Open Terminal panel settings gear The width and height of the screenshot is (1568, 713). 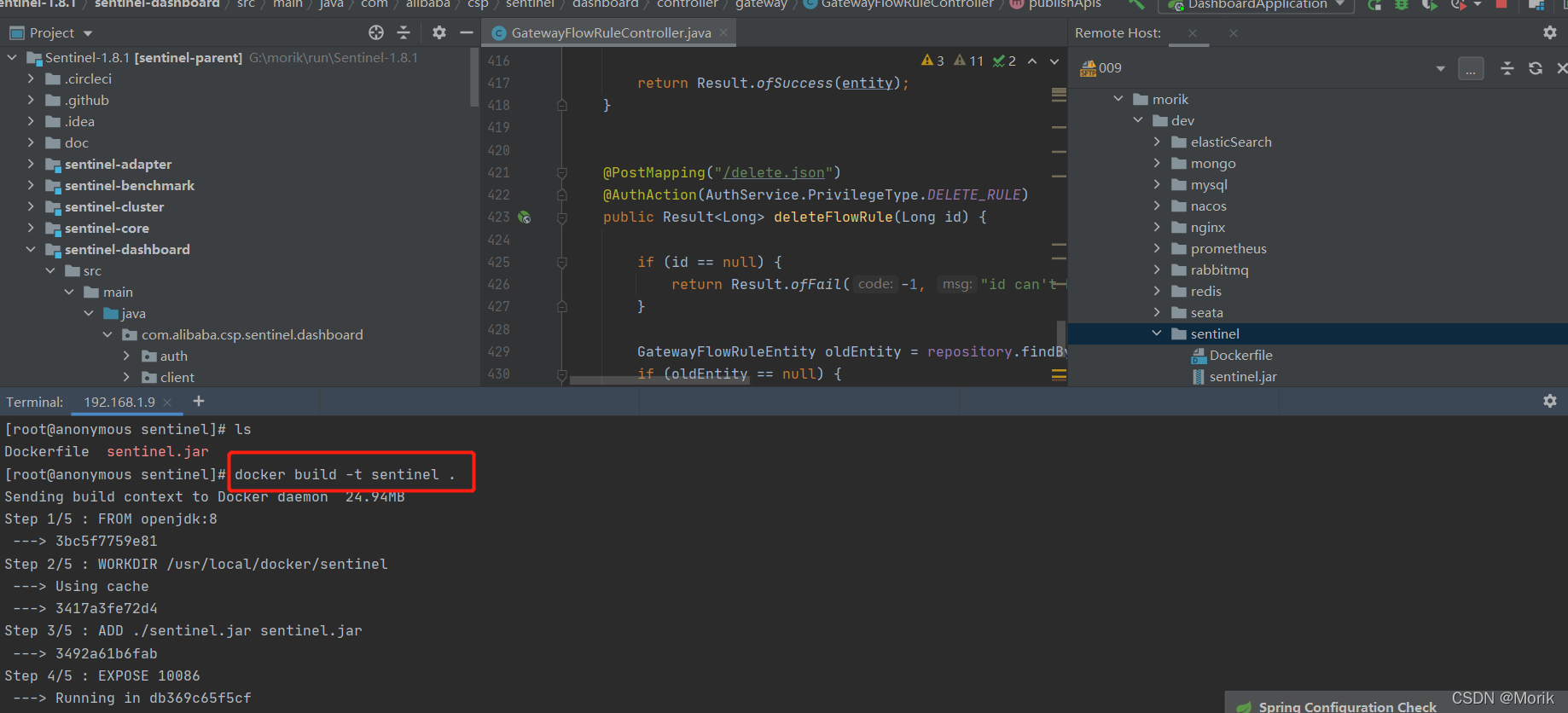pyautogui.click(x=1550, y=401)
